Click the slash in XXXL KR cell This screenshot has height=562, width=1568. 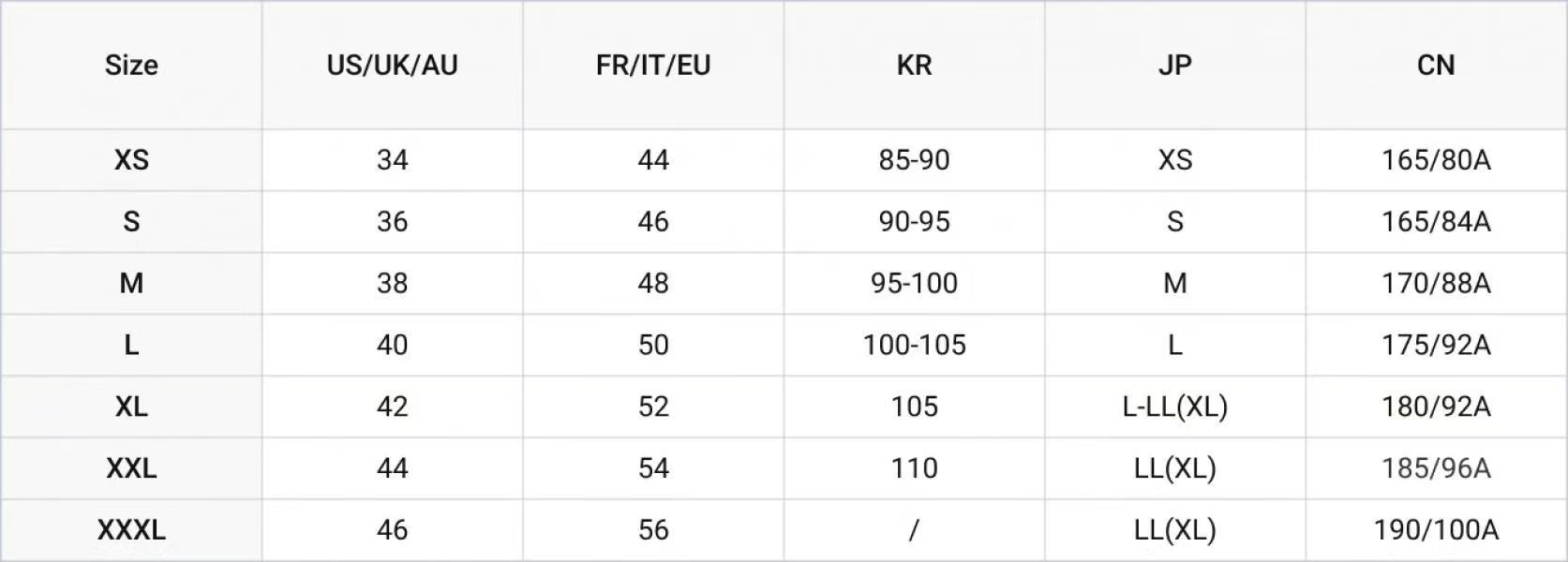[x=914, y=530]
